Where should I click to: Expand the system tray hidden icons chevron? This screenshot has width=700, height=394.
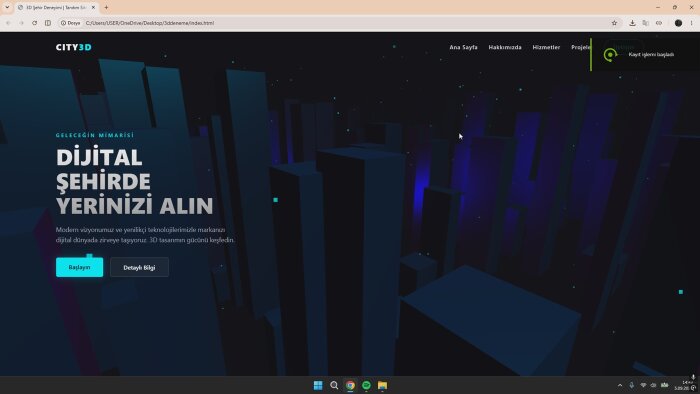[620, 385]
